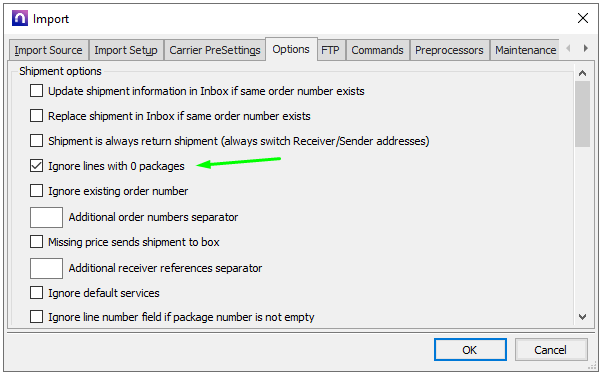Go to the Carrier PreSettings tab

[x=215, y=50]
